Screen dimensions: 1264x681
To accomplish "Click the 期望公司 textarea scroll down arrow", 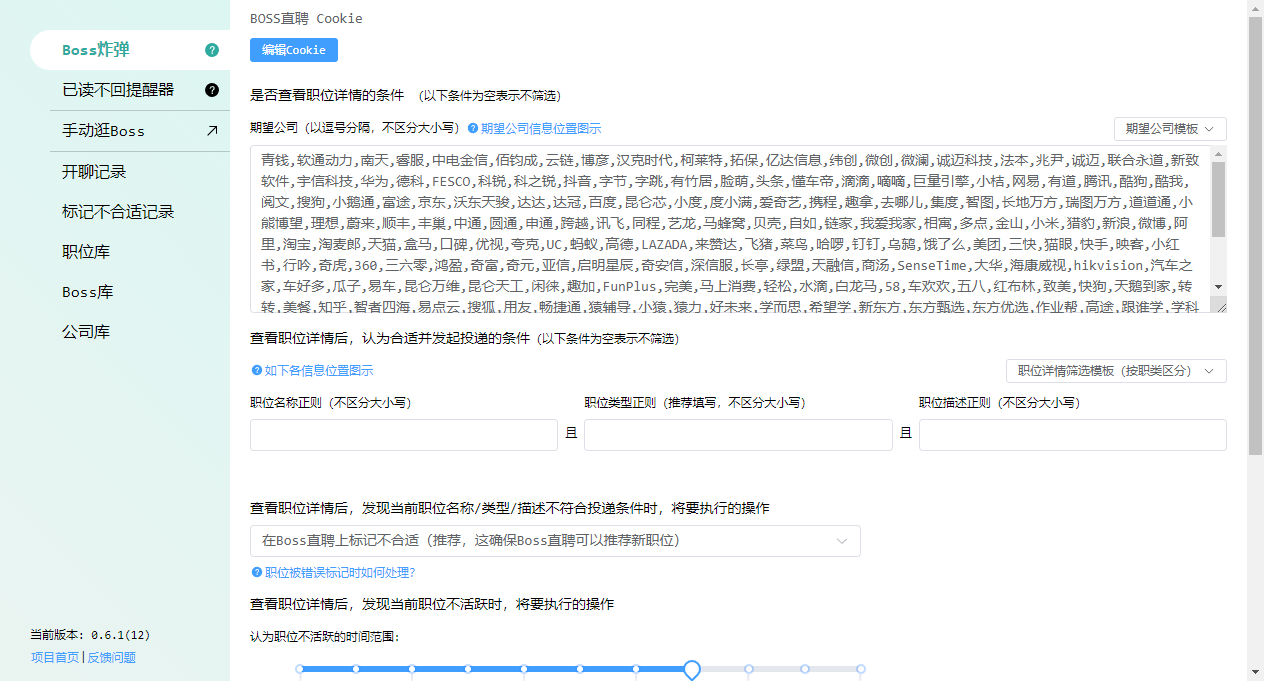I will (1218, 287).
